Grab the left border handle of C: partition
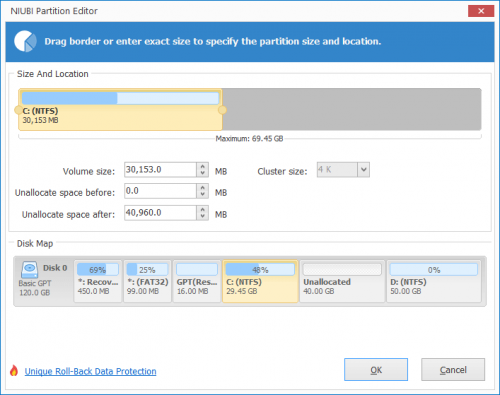Screen dimensions: 500x395 (x=18, y=110)
